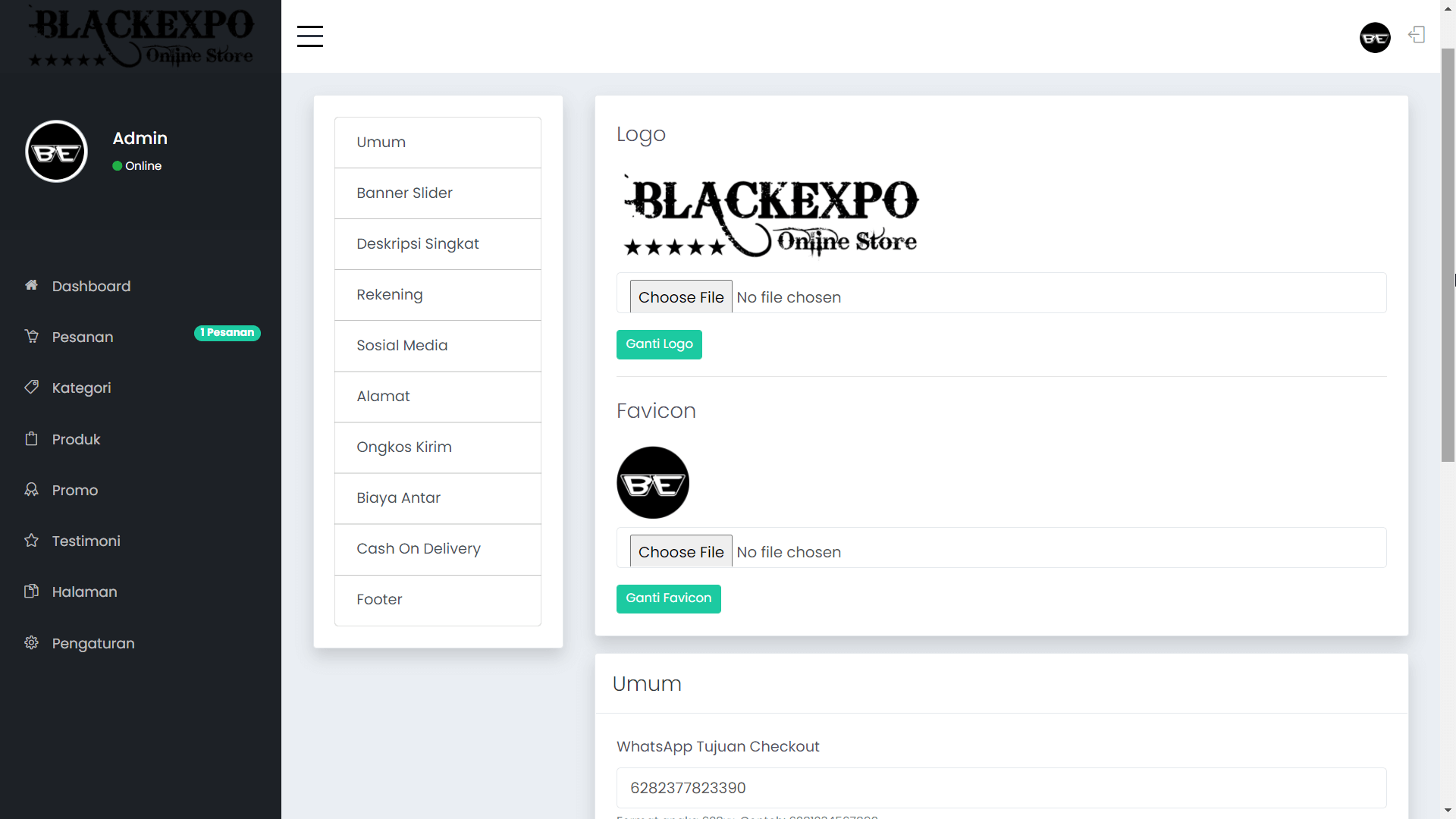1456x819 pixels.
Task: Click the admin avatar logo circle
Action: (x=56, y=151)
